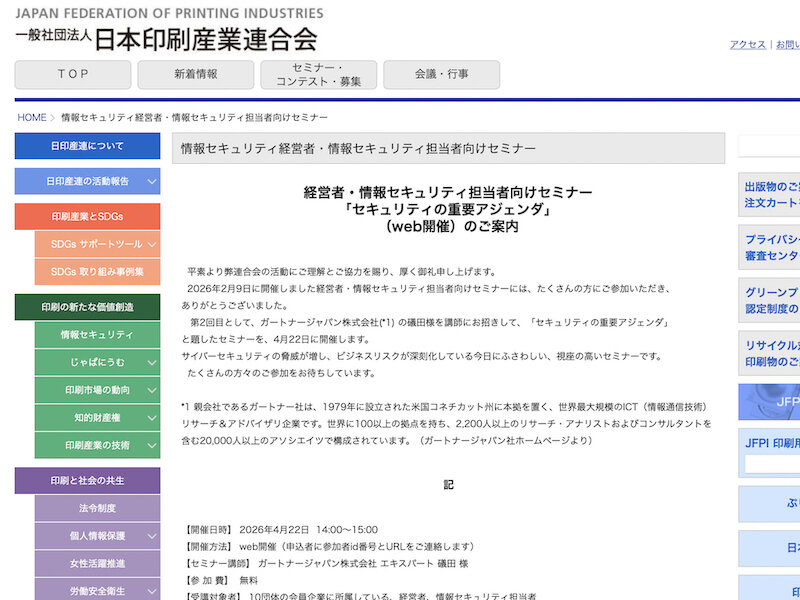Screen dimensions: 800x600
Task: Select 情報セキュリティ in the sidebar
Action: (x=97, y=335)
